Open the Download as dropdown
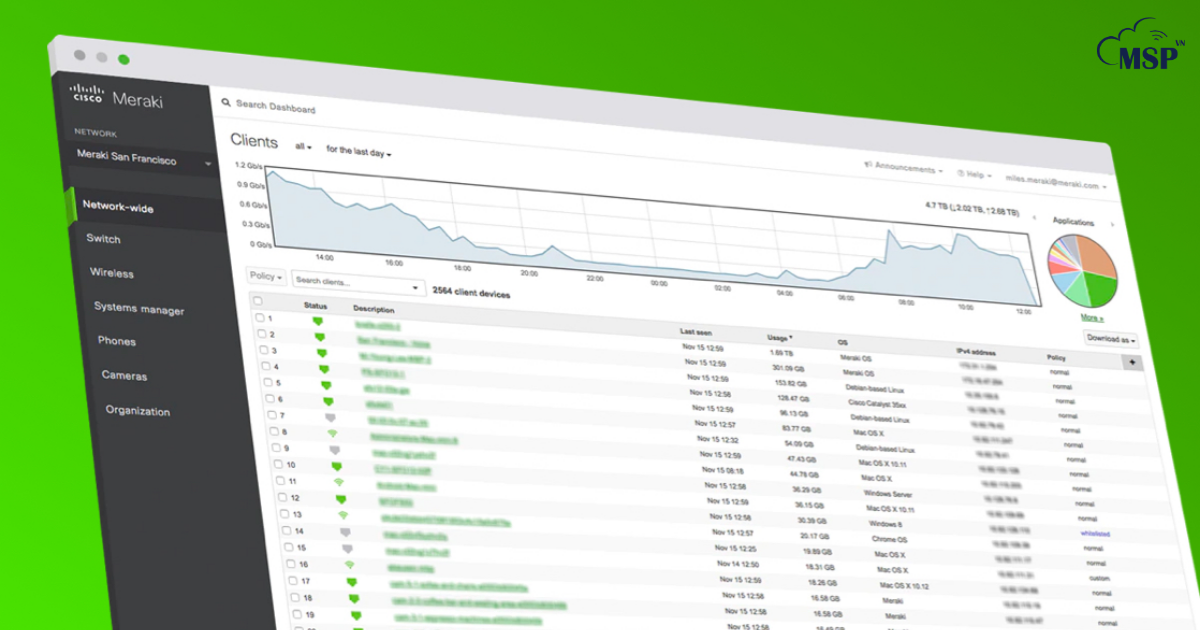Viewport: 1200px width, 630px height. (x=1111, y=339)
